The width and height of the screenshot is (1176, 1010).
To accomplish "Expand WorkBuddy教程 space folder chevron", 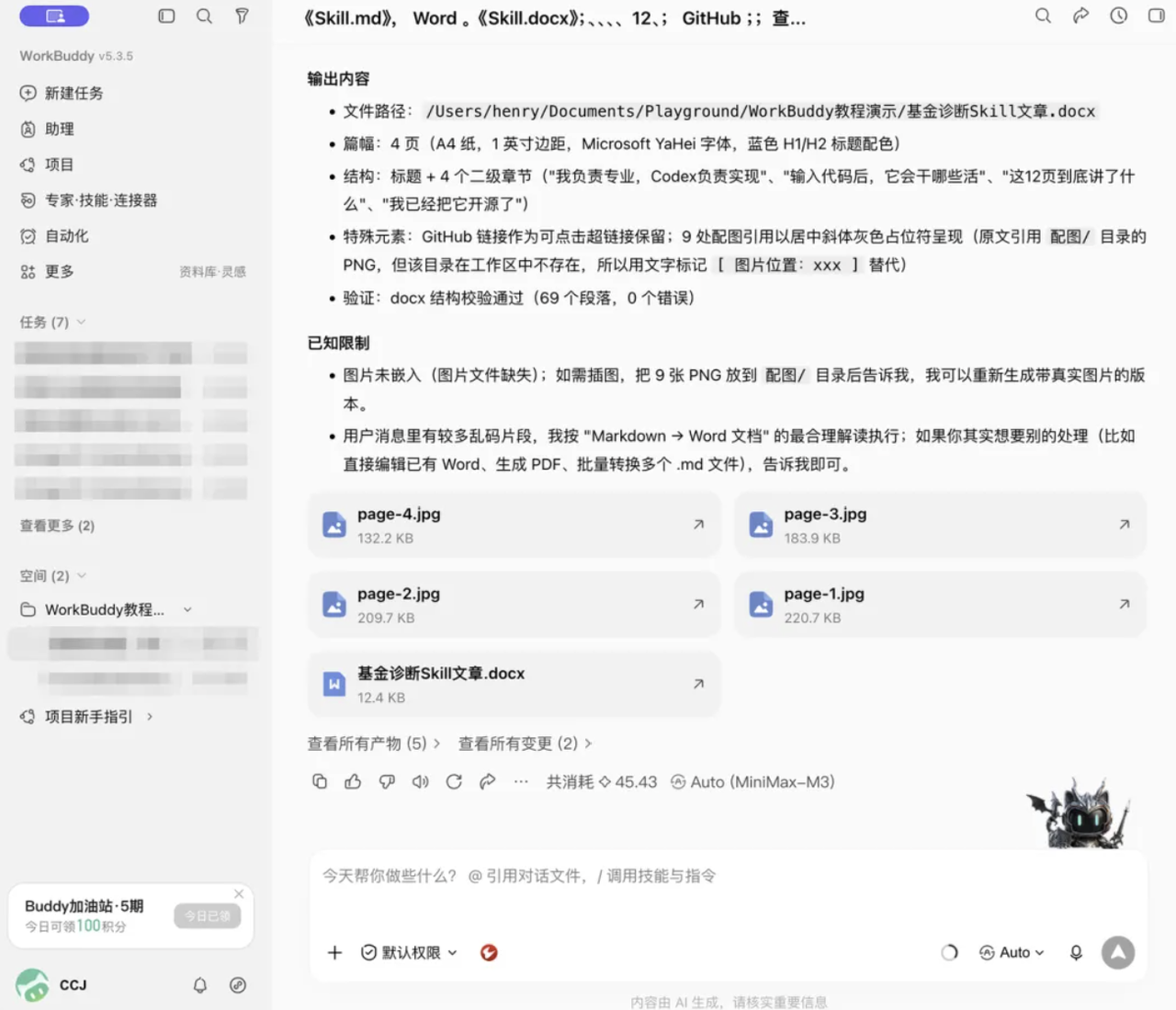I will 187,609.
